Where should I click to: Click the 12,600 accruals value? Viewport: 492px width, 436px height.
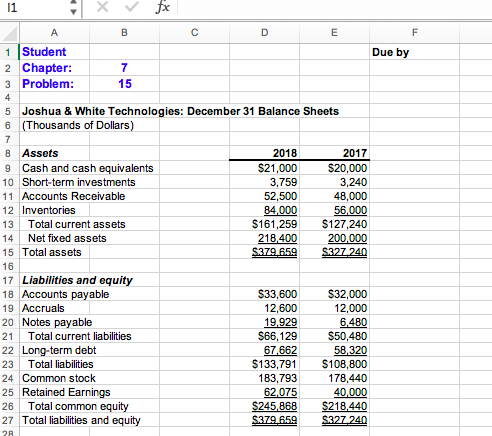point(280,308)
